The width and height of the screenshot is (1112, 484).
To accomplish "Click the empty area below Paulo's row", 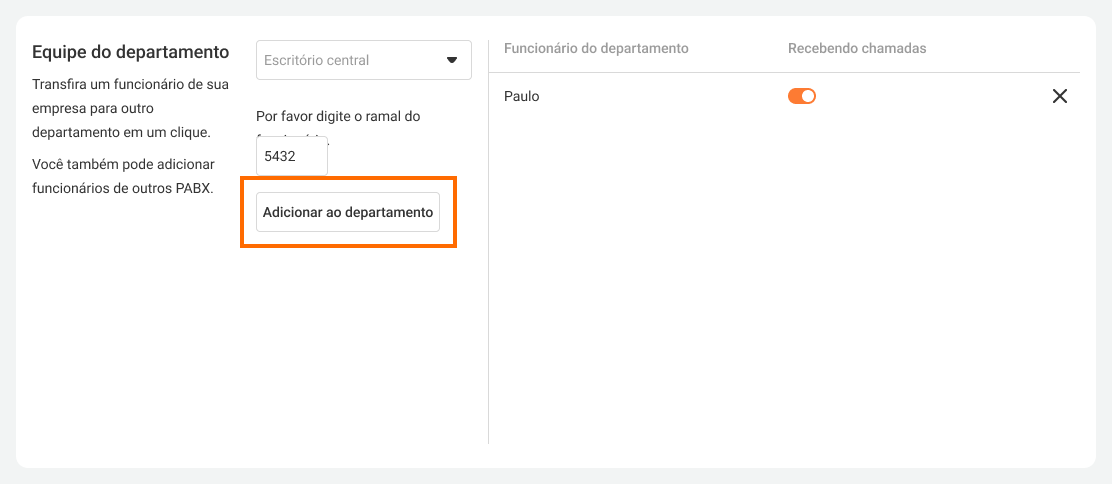I will click(x=780, y=280).
